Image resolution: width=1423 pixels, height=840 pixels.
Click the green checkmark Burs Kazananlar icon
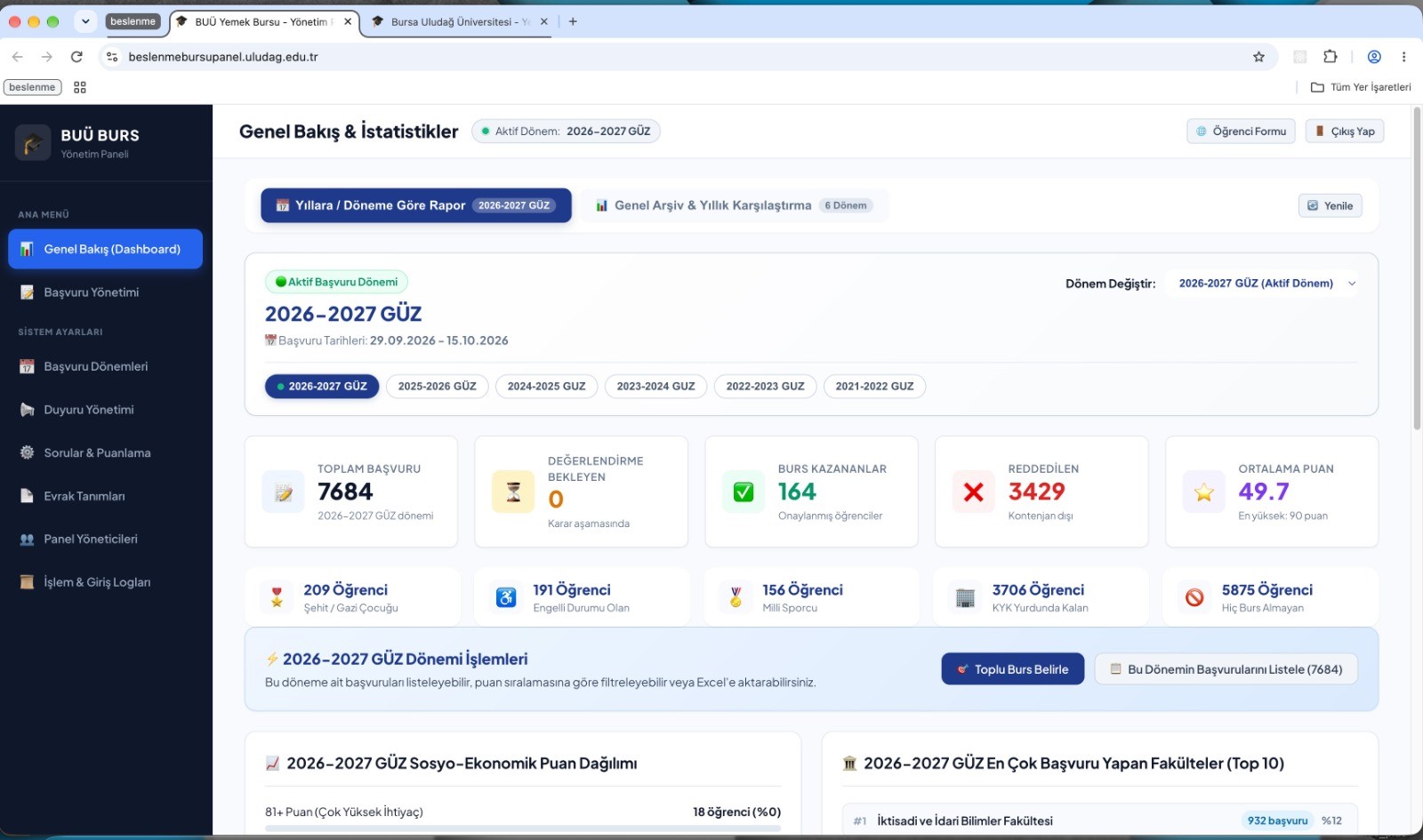pos(744,492)
